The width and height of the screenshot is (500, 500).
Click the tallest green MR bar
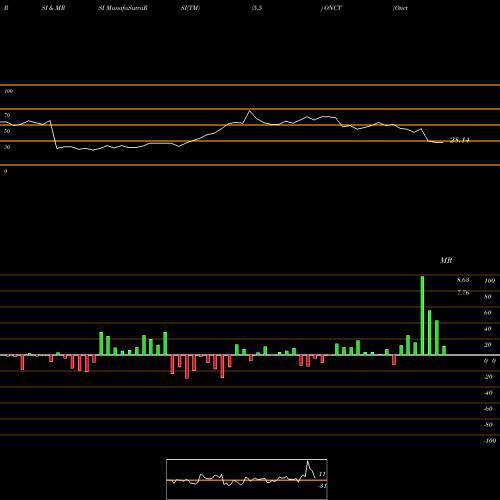click(422, 316)
